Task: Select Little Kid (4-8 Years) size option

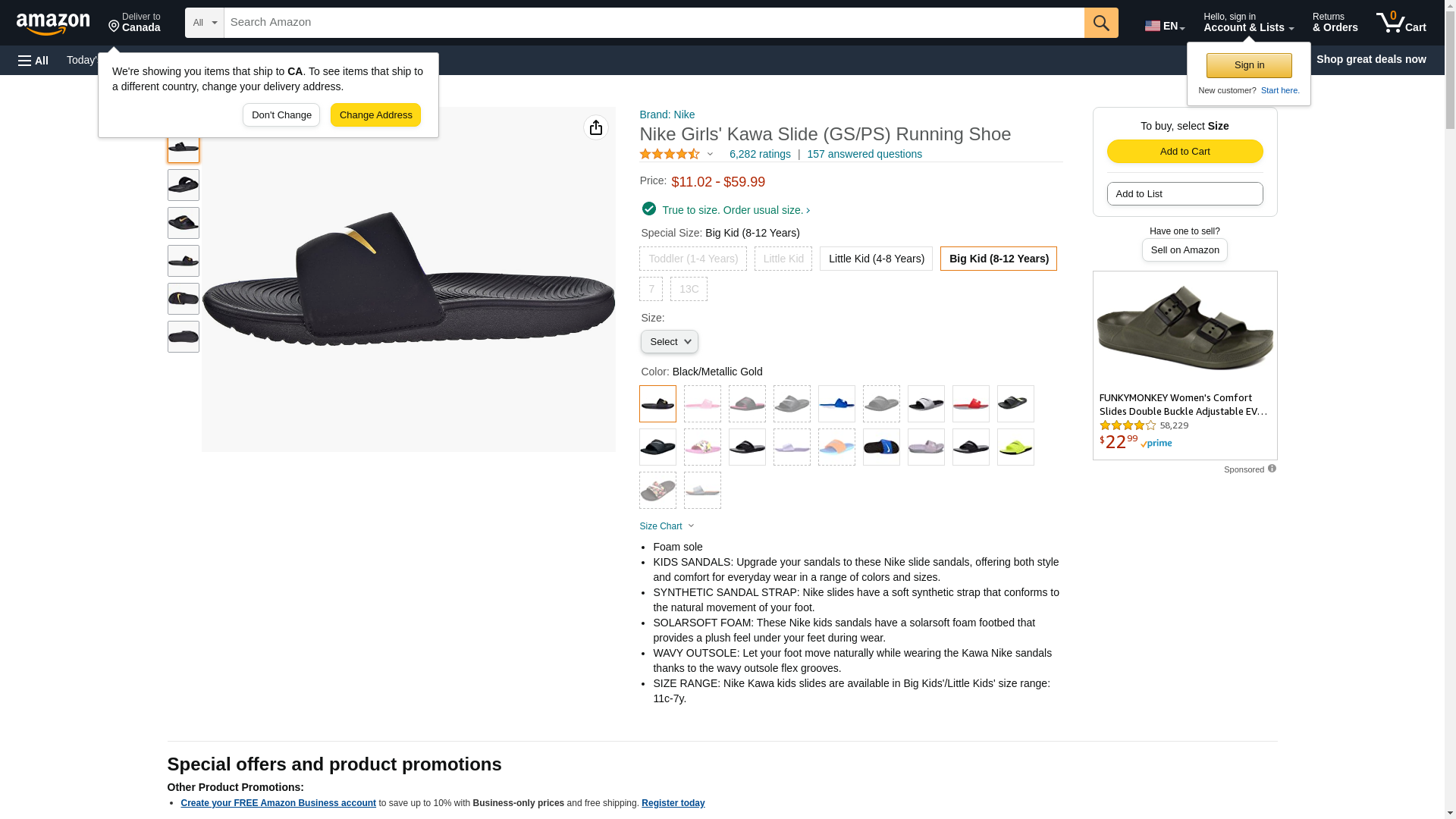Action: click(876, 259)
